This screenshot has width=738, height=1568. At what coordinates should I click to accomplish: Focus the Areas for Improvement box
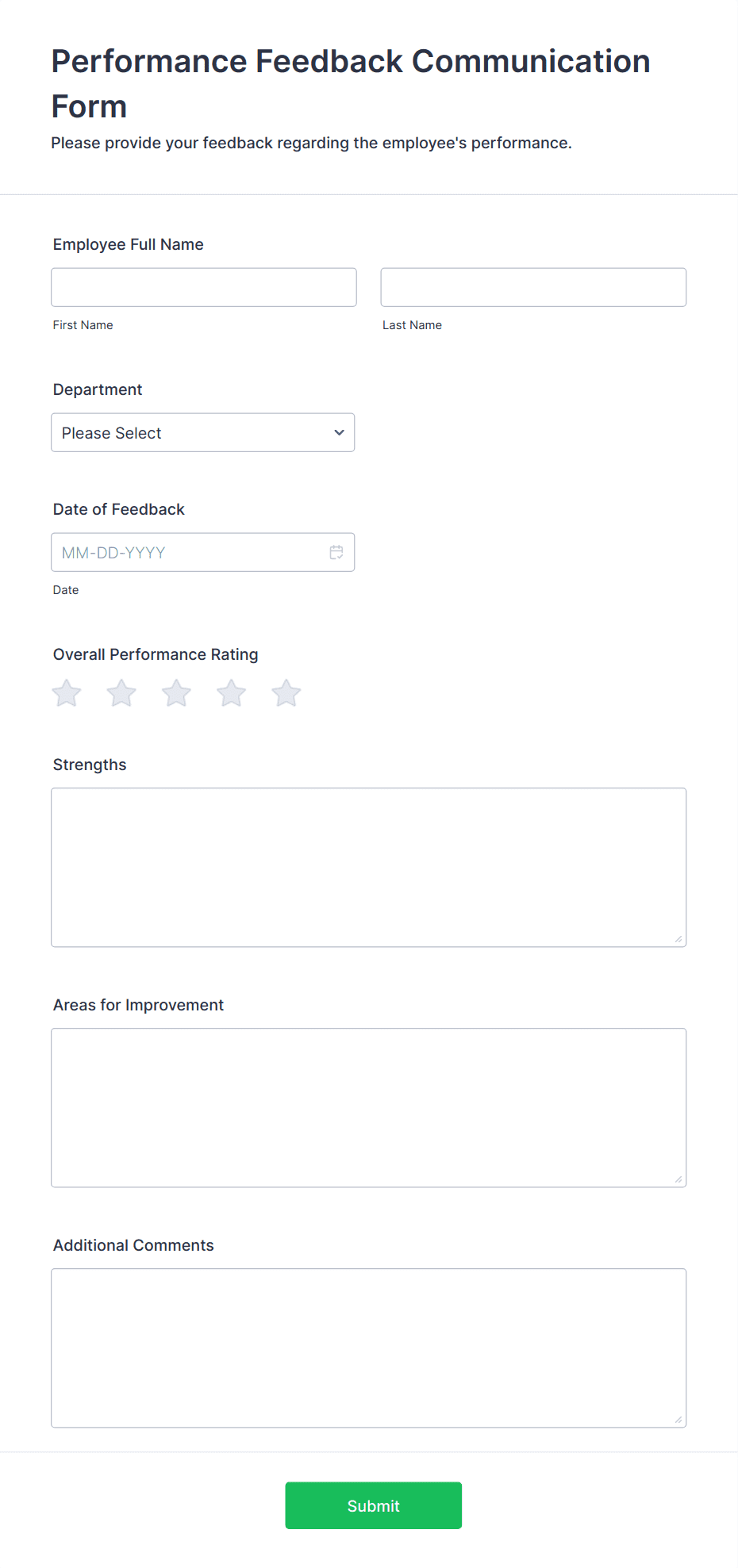[x=368, y=1107]
